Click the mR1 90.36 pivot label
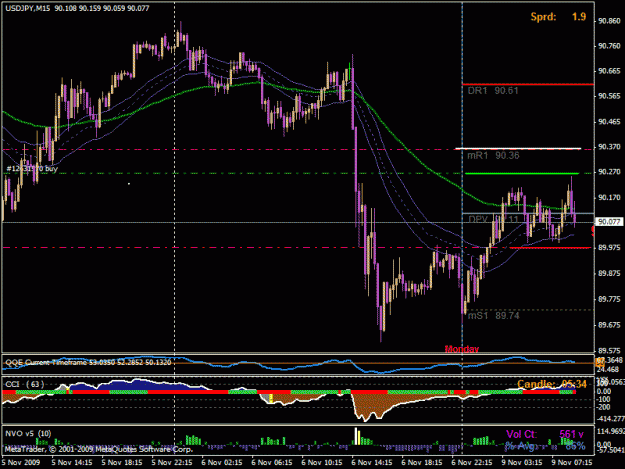The image size is (625, 469). click(x=493, y=155)
